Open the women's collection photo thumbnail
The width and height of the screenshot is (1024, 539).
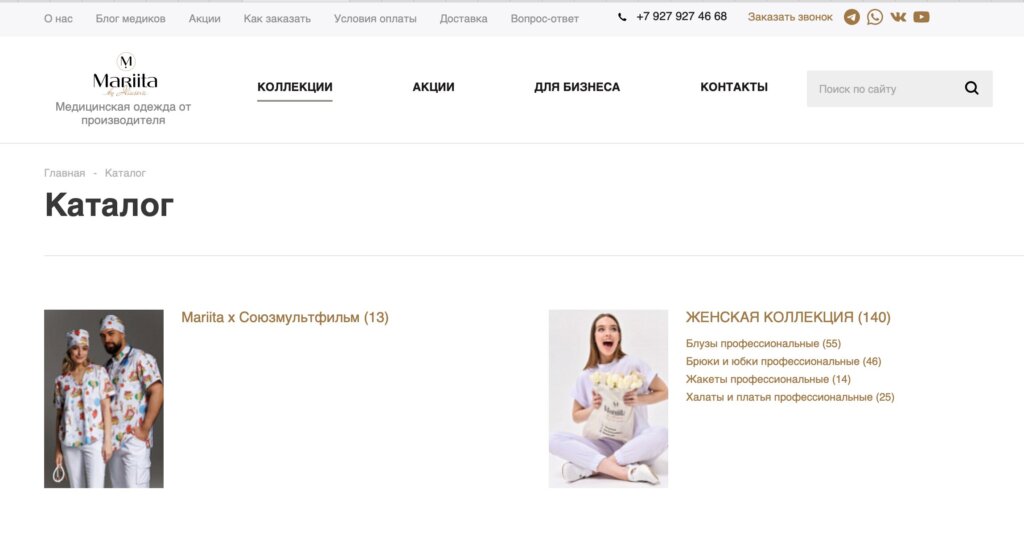coord(608,399)
